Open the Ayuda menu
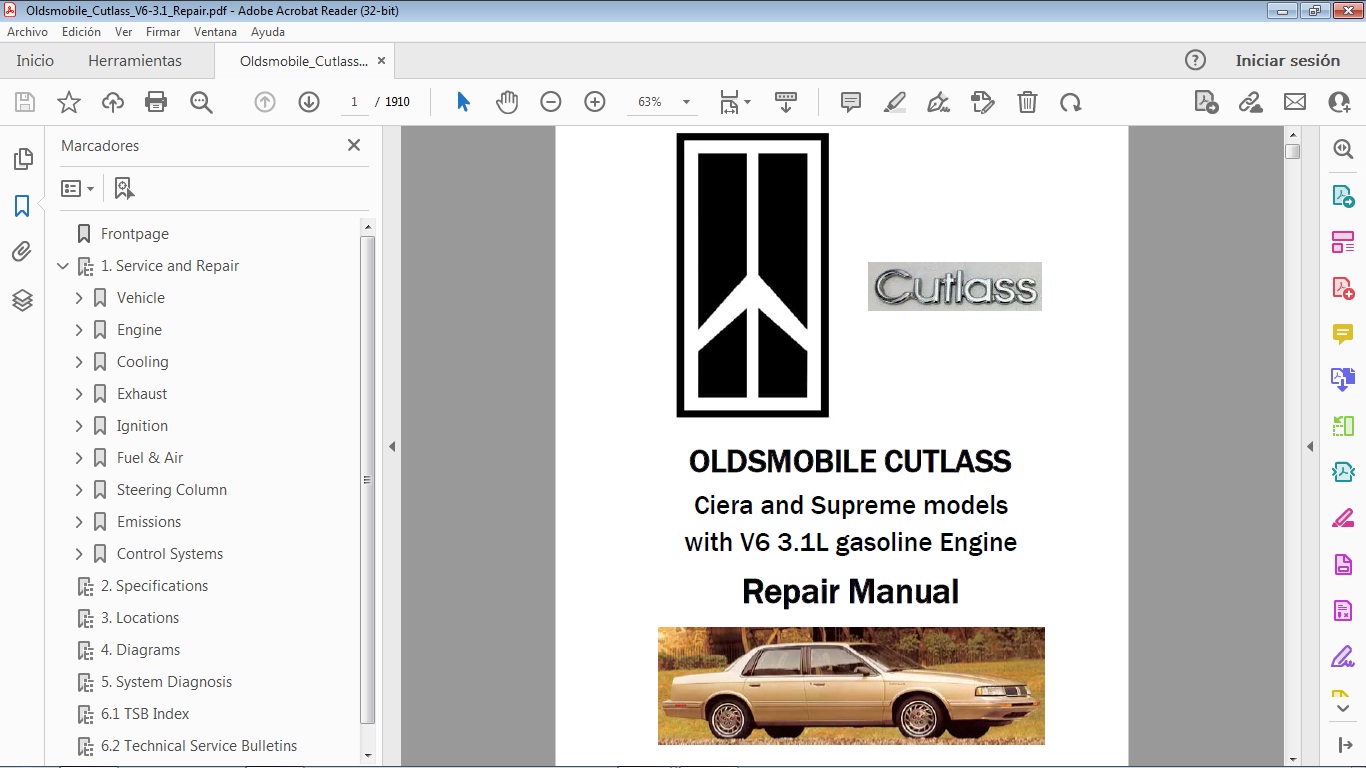 (268, 32)
